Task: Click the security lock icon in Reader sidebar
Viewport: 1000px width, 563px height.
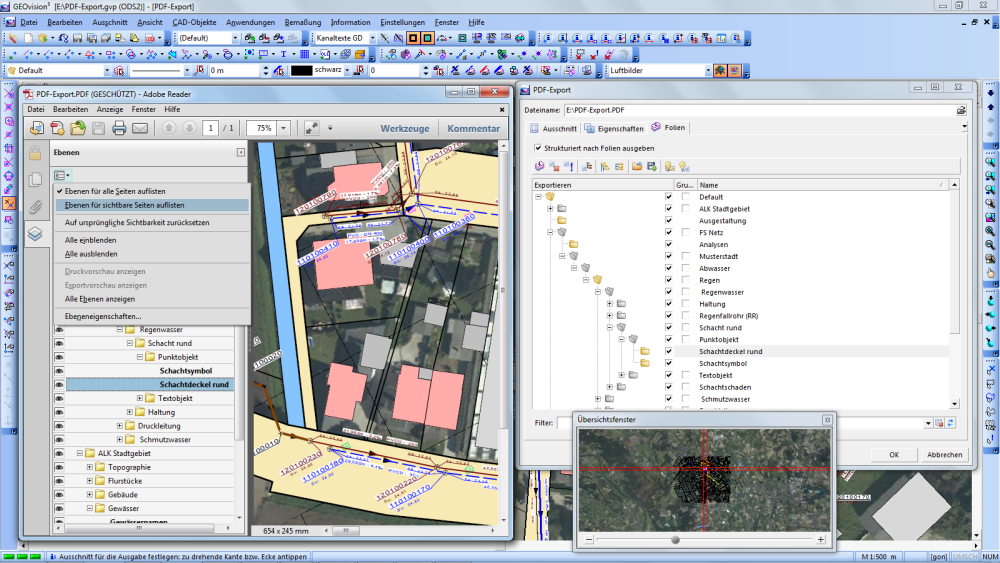Action: [x=35, y=153]
